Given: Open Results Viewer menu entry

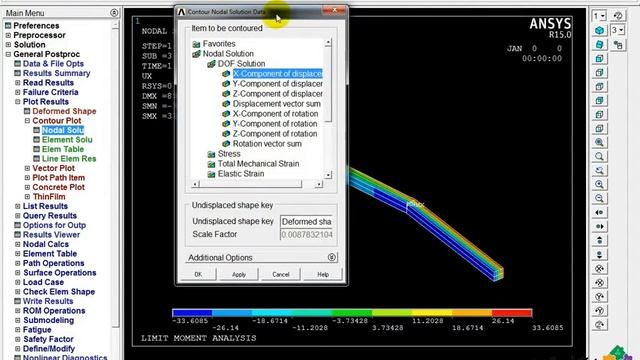Looking at the screenshot, I should coord(51,235).
